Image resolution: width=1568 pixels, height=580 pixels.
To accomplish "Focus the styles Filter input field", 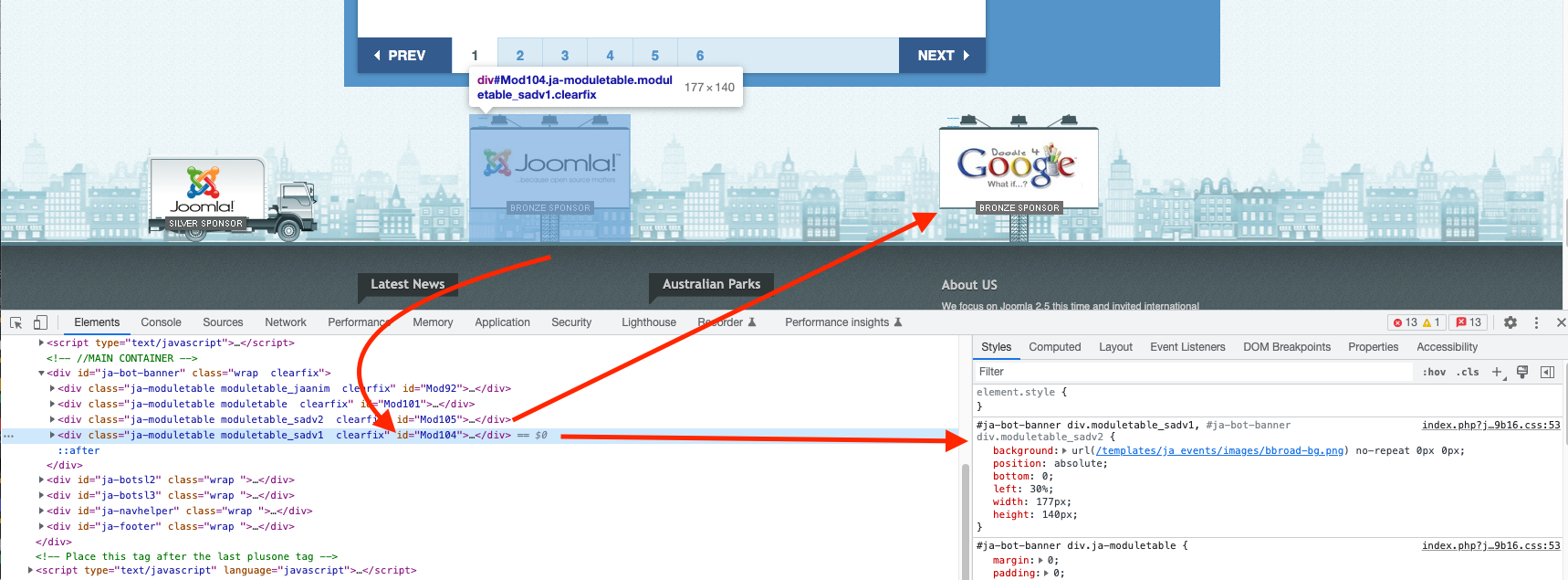I will click(1193, 372).
